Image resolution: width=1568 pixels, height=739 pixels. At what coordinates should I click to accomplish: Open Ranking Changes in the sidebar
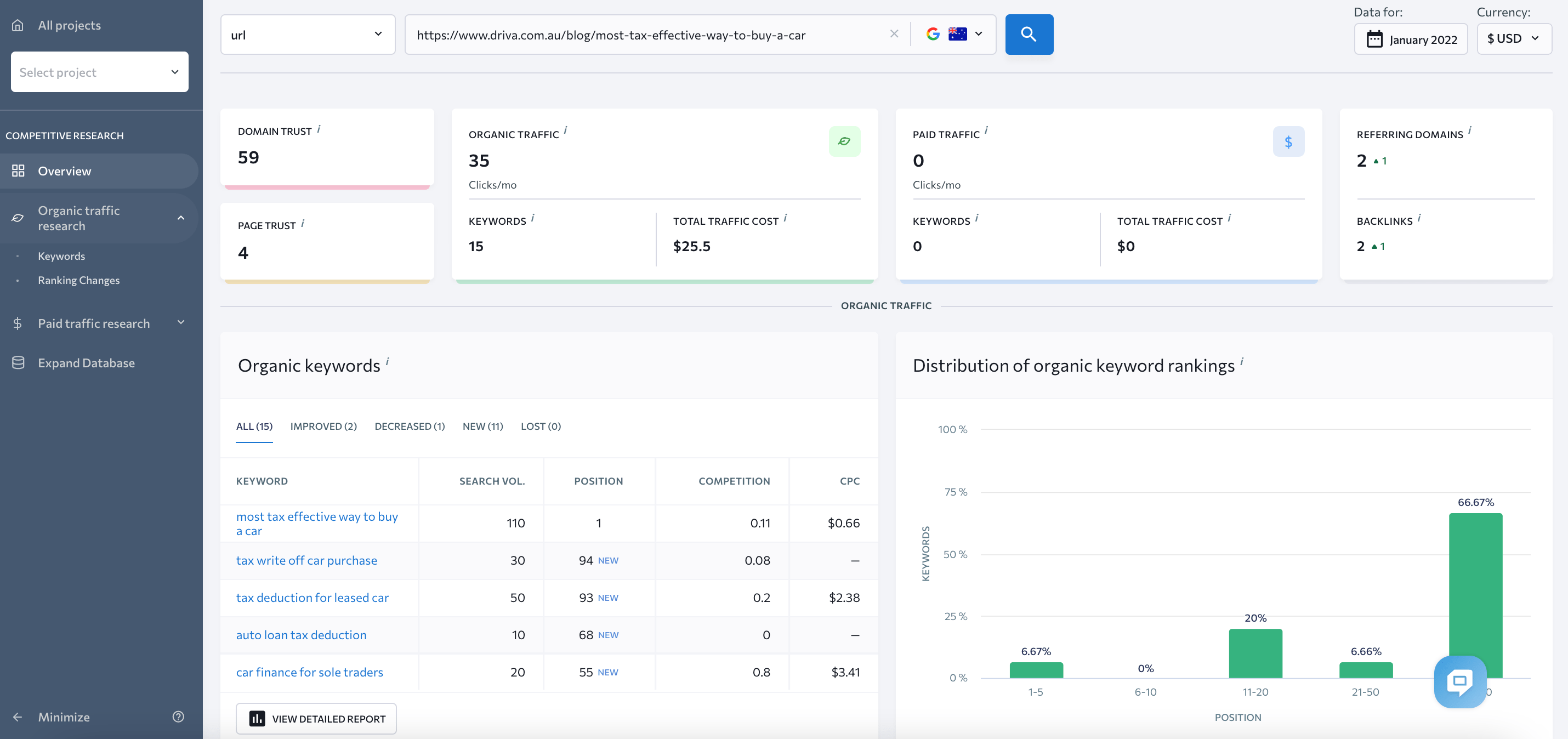(x=78, y=280)
